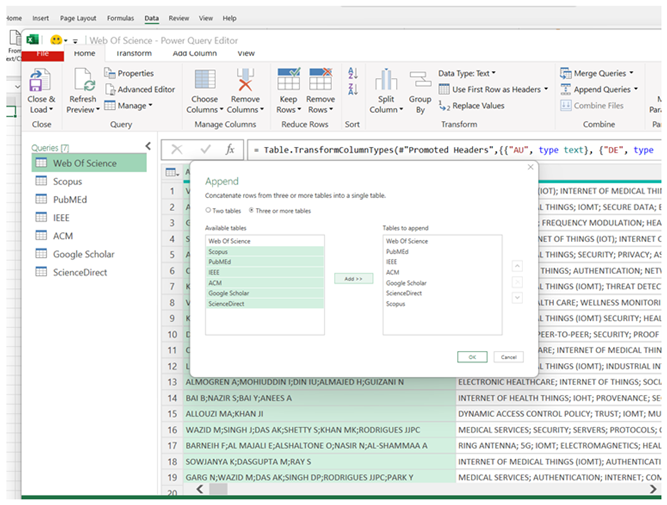Click the Split Column icon
The image size is (667, 505).
coord(386,80)
